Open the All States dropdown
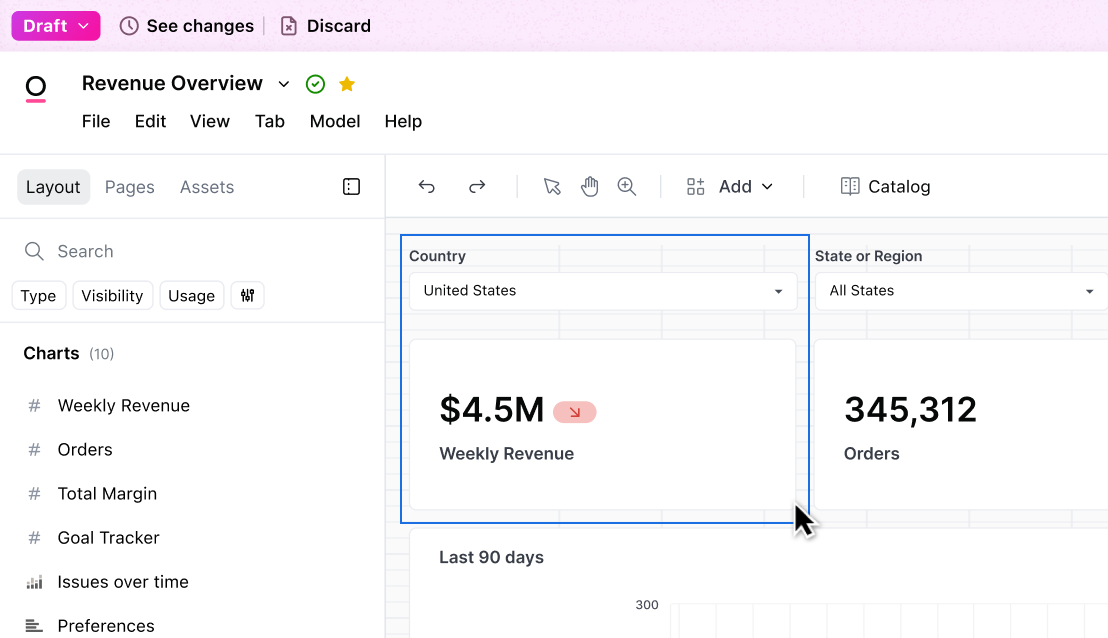This screenshot has width=1108, height=638. (960, 290)
